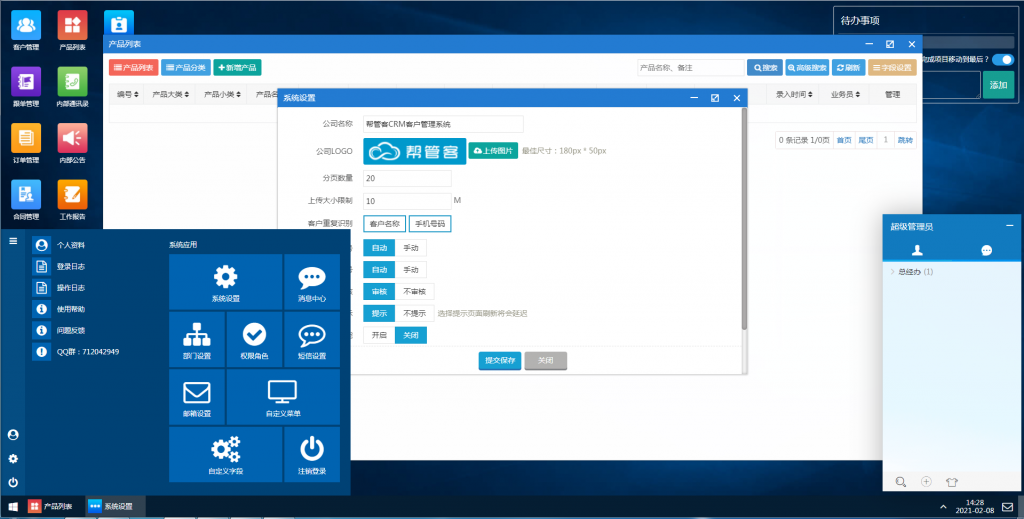Click the 公司名称 input field
Viewport: 1024px width, 519px height.
pyautogui.click(x=443, y=124)
